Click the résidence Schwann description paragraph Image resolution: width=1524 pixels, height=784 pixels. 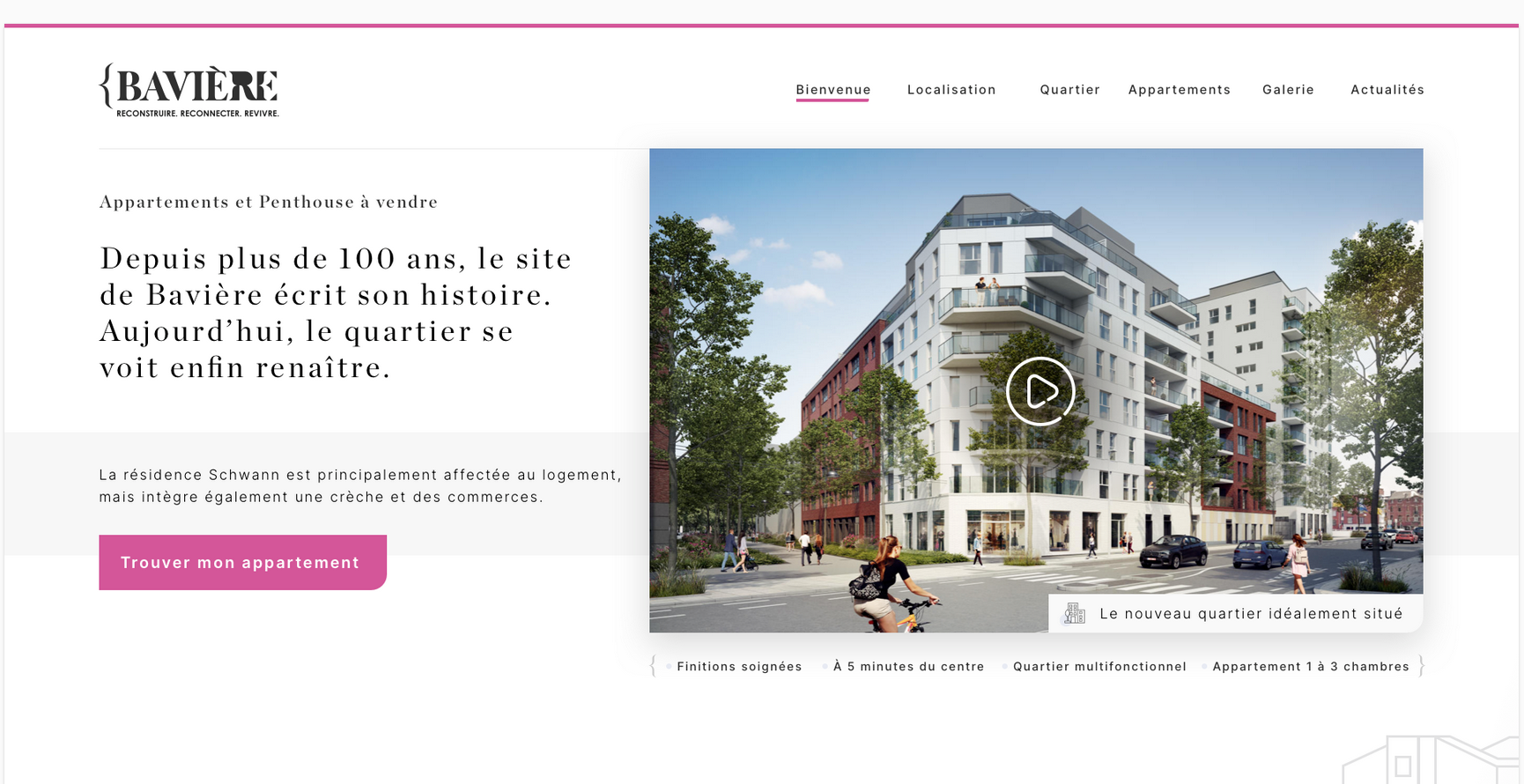tap(360, 485)
